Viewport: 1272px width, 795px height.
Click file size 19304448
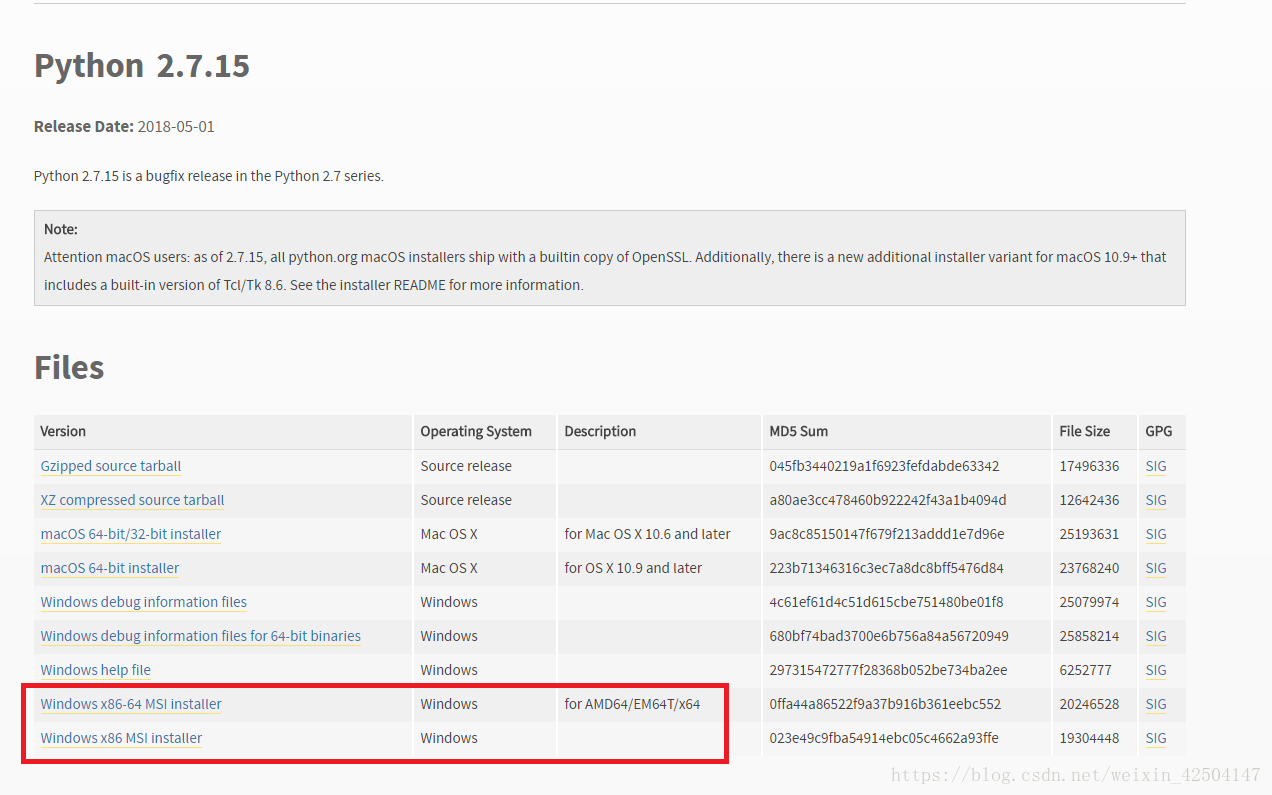click(x=1089, y=738)
